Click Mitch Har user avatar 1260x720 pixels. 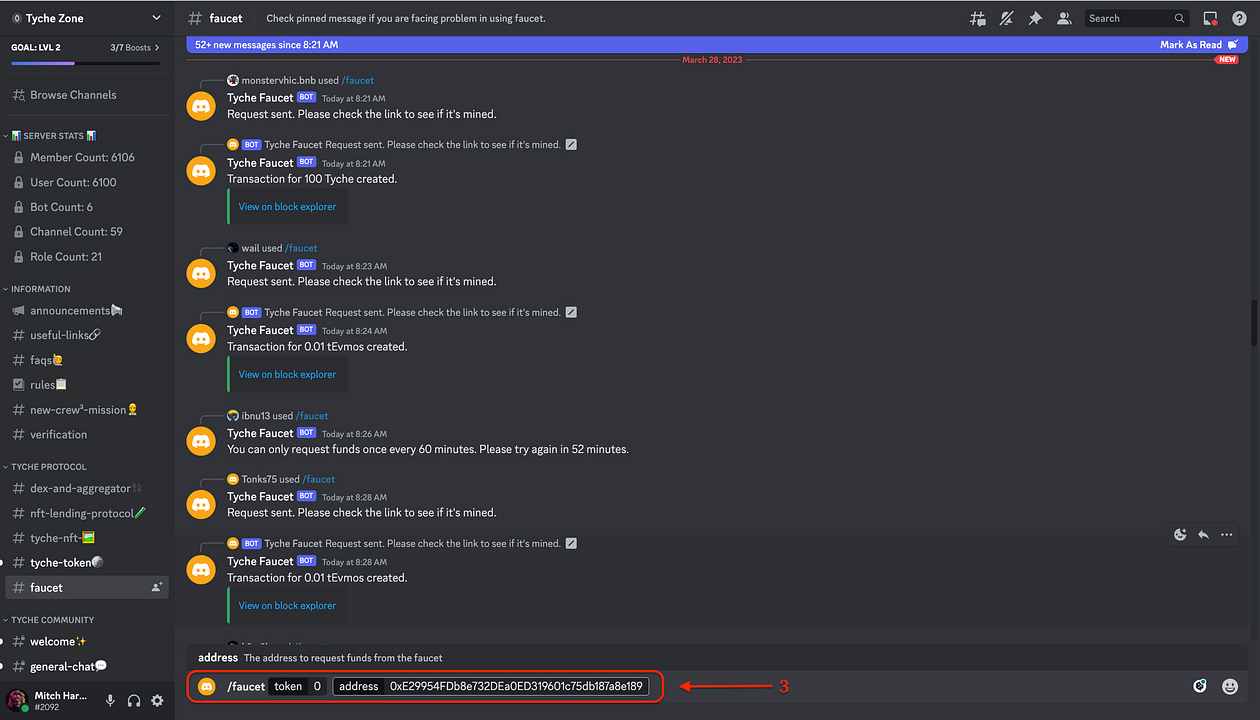click(17, 700)
